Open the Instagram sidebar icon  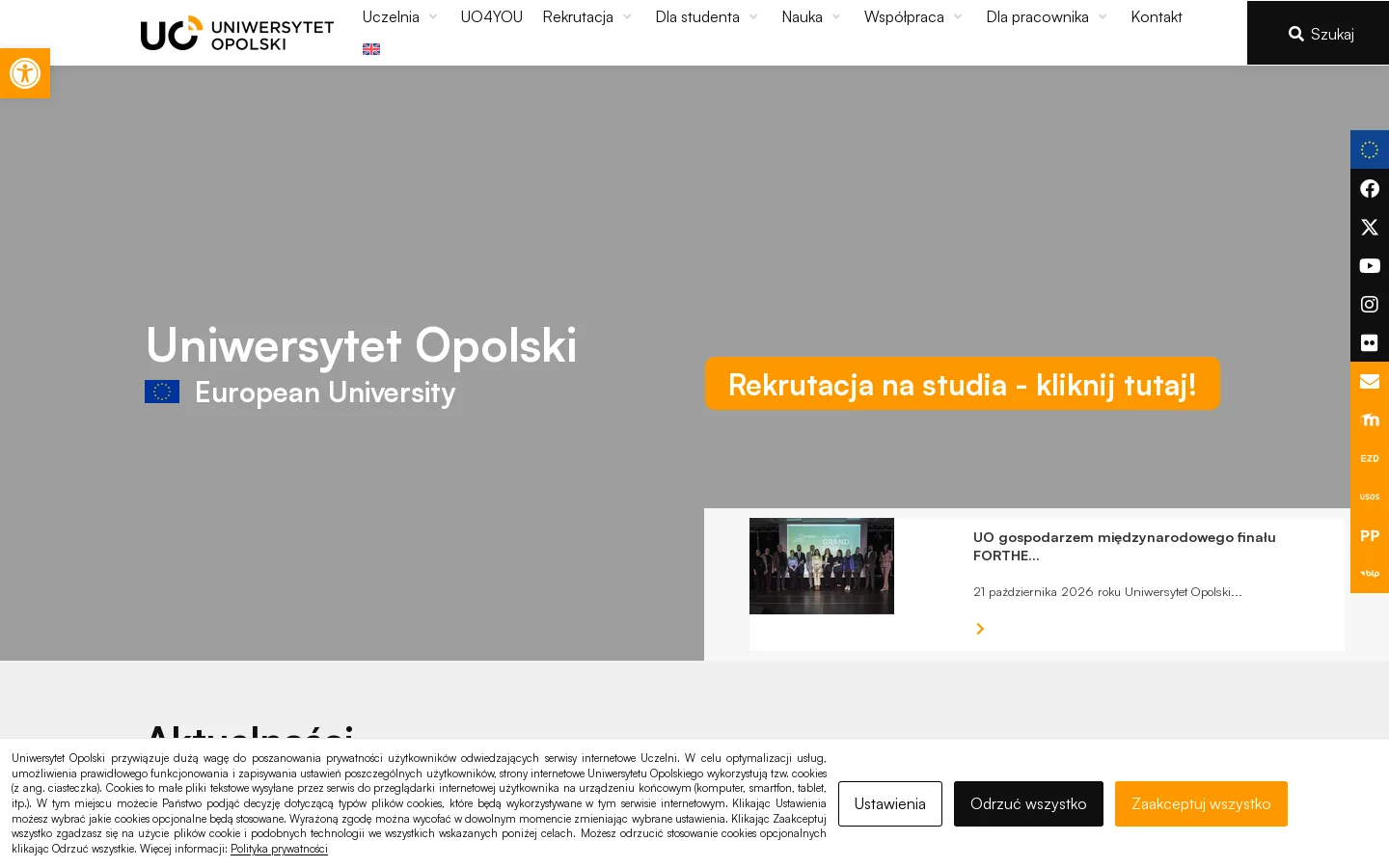coord(1370,304)
